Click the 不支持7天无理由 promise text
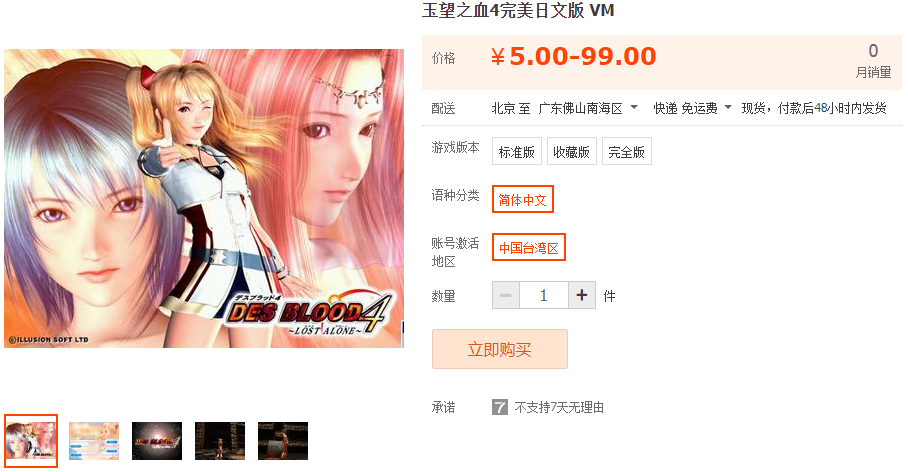This screenshot has width=908, height=472. (x=559, y=408)
